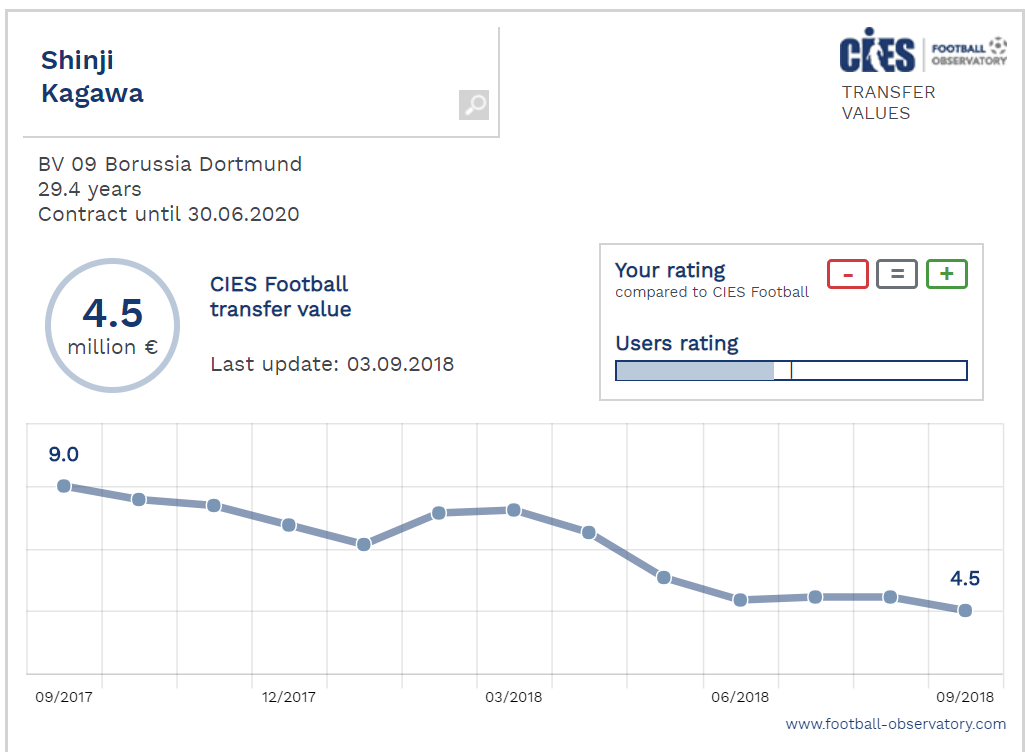
Task: Click the Last update date text
Action: [332, 364]
